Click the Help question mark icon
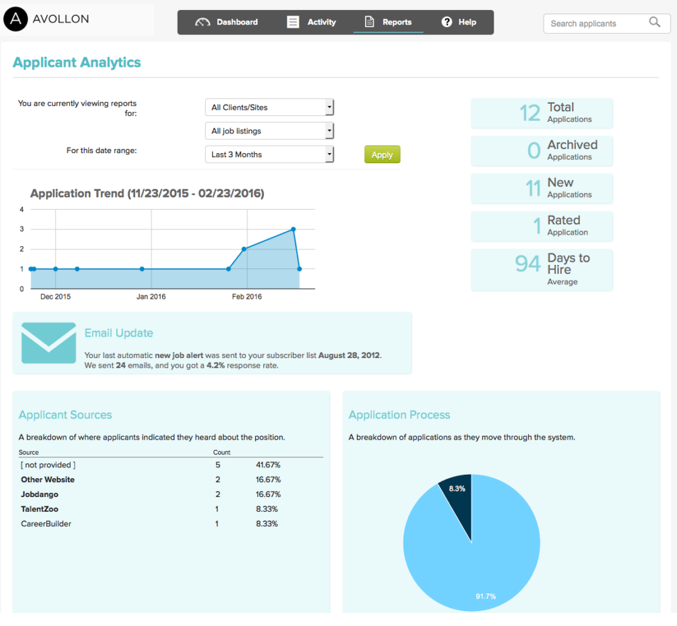677x626 pixels. tap(446, 22)
